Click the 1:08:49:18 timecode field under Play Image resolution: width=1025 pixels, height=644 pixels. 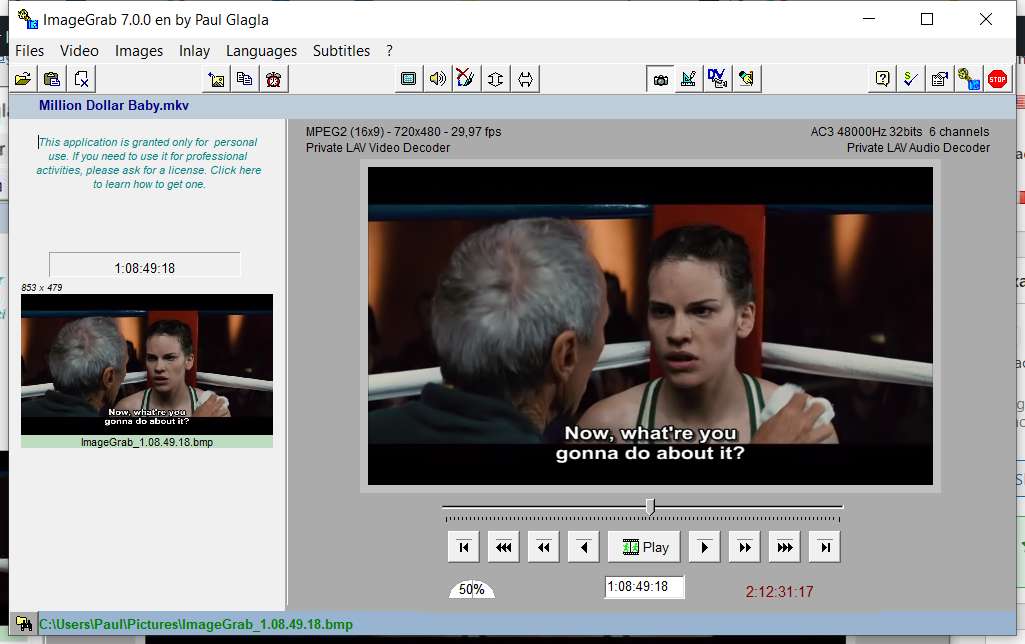pyautogui.click(x=644, y=587)
